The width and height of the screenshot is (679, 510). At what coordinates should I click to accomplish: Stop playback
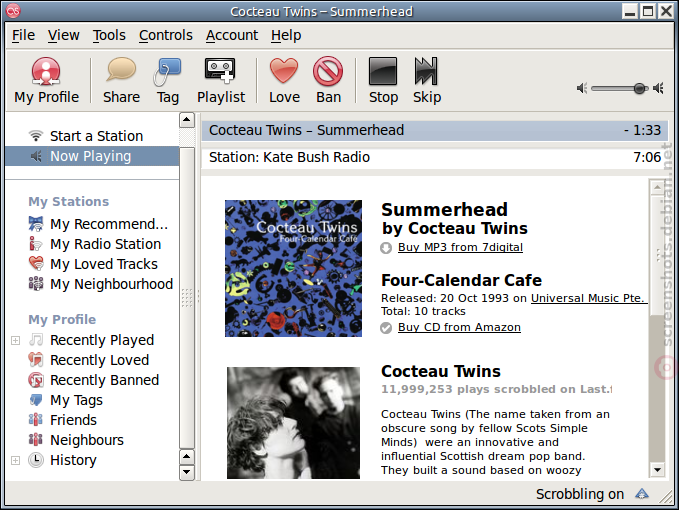(x=383, y=80)
